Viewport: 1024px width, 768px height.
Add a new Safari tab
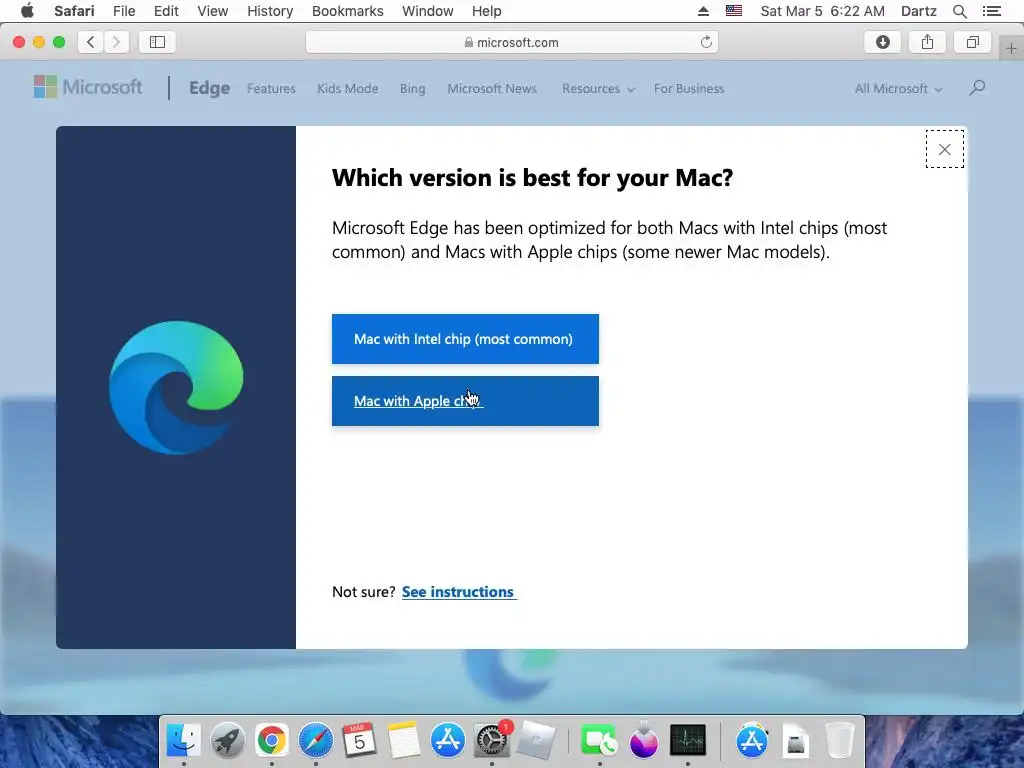[x=1011, y=48]
